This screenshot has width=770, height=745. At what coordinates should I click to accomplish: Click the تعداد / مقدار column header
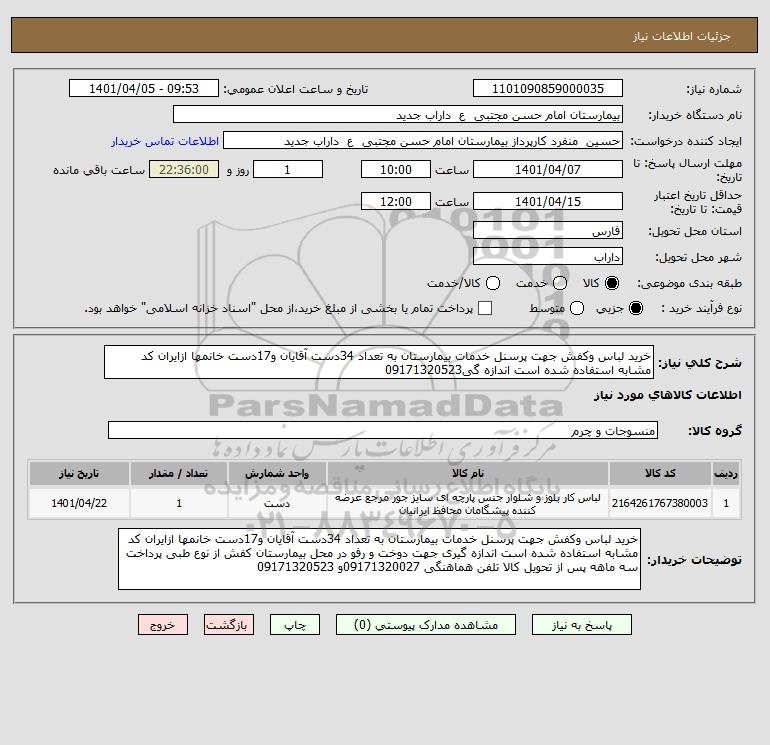179,473
